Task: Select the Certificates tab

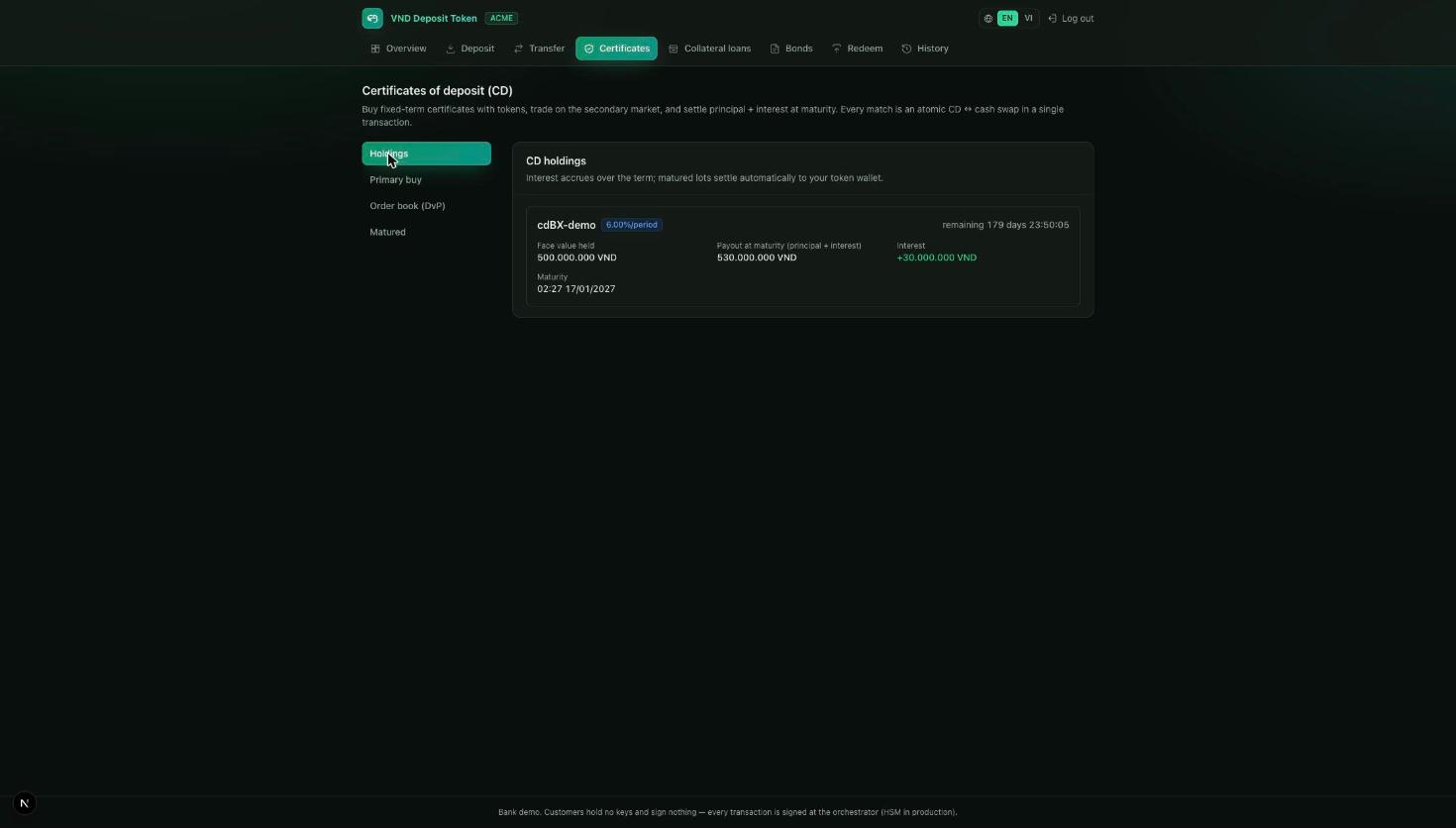Action: point(616,49)
